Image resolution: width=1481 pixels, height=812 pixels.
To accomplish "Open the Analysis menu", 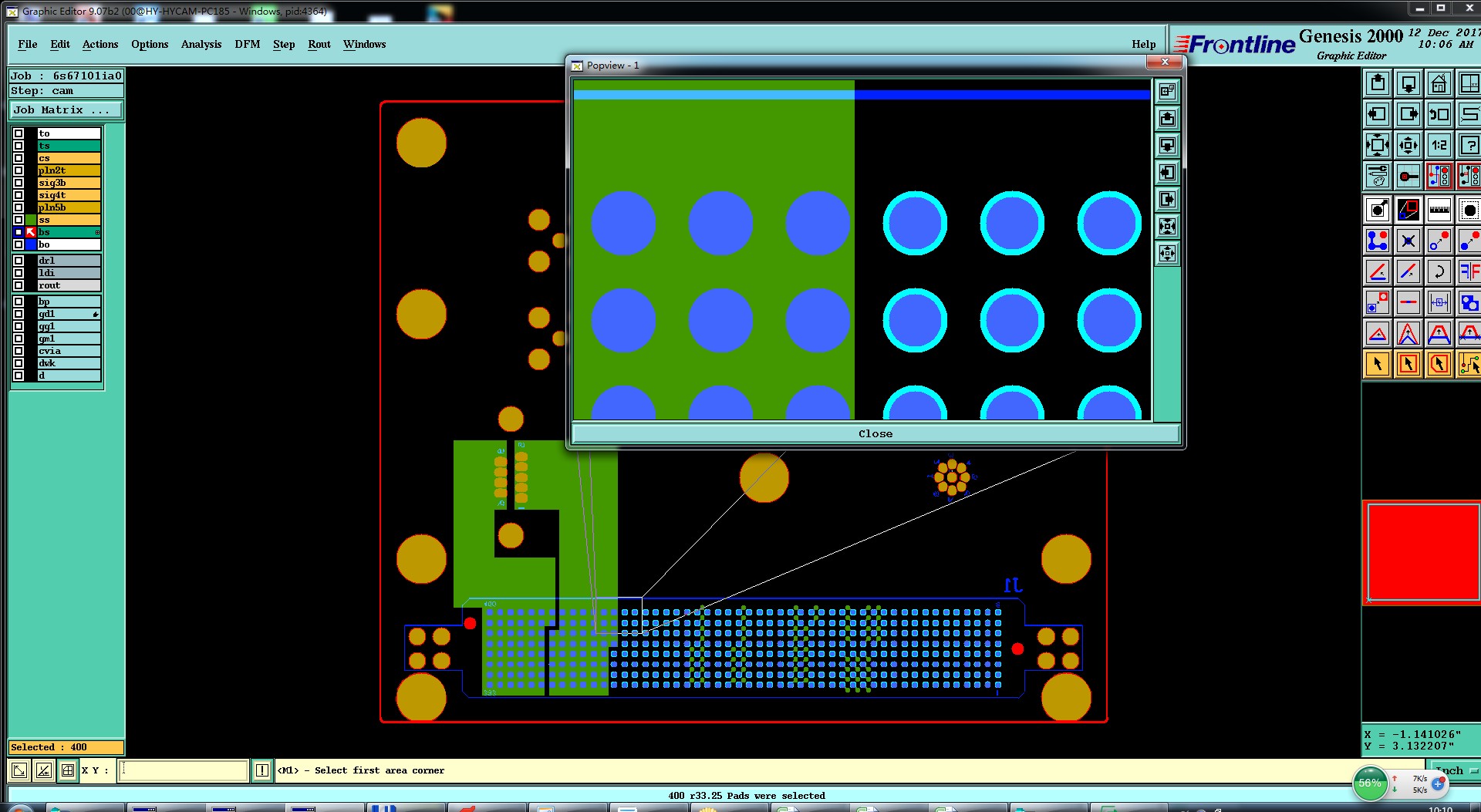I will pyautogui.click(x=201, y=44).
